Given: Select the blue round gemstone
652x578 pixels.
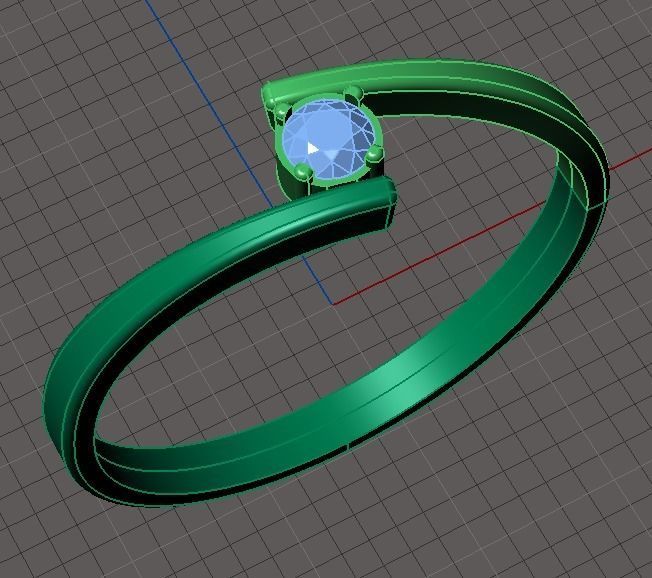Looking at the screenshot, I should [x=331, y=139].
